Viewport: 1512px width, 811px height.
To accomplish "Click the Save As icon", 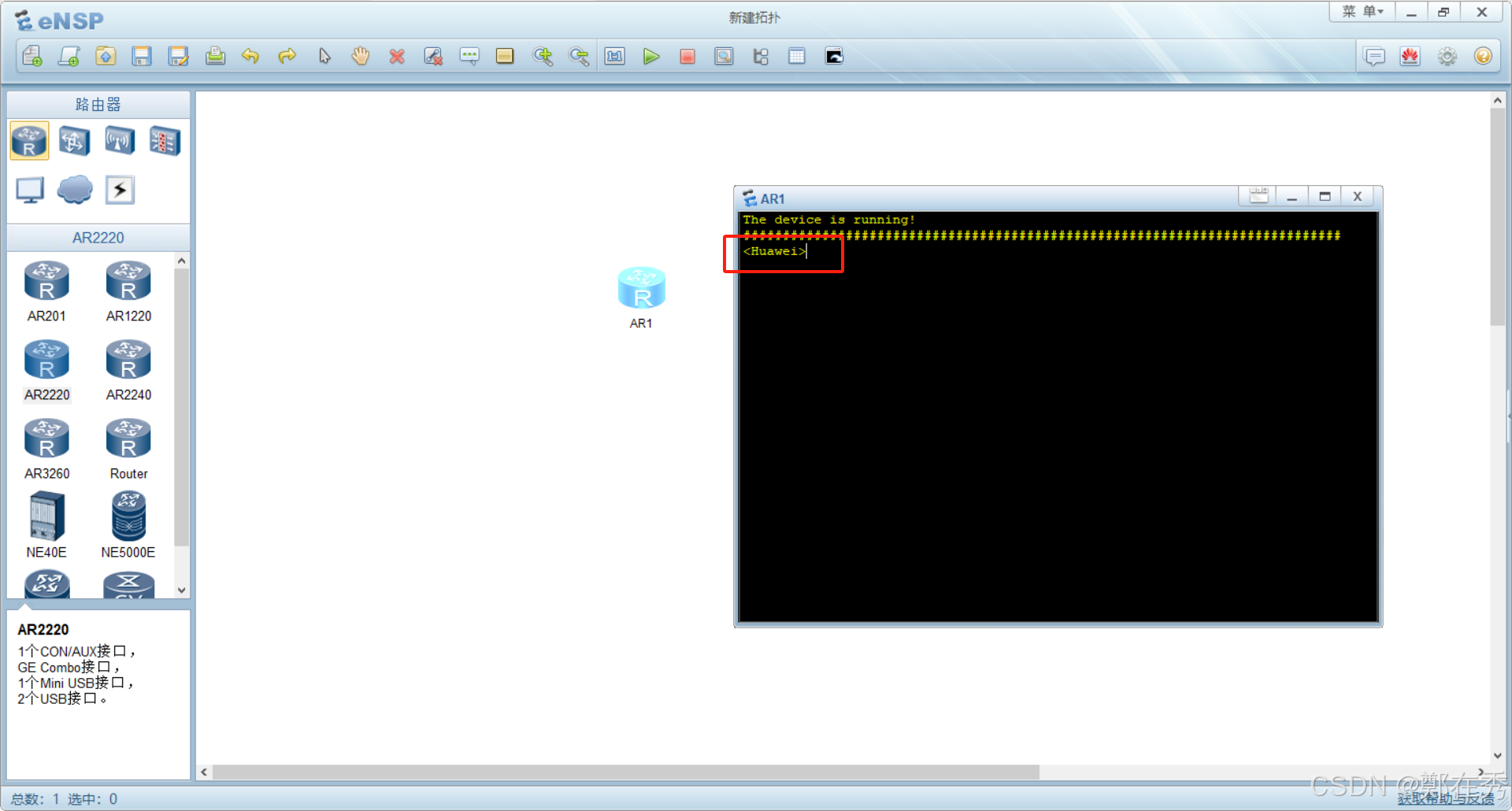I will coord(179,57).
